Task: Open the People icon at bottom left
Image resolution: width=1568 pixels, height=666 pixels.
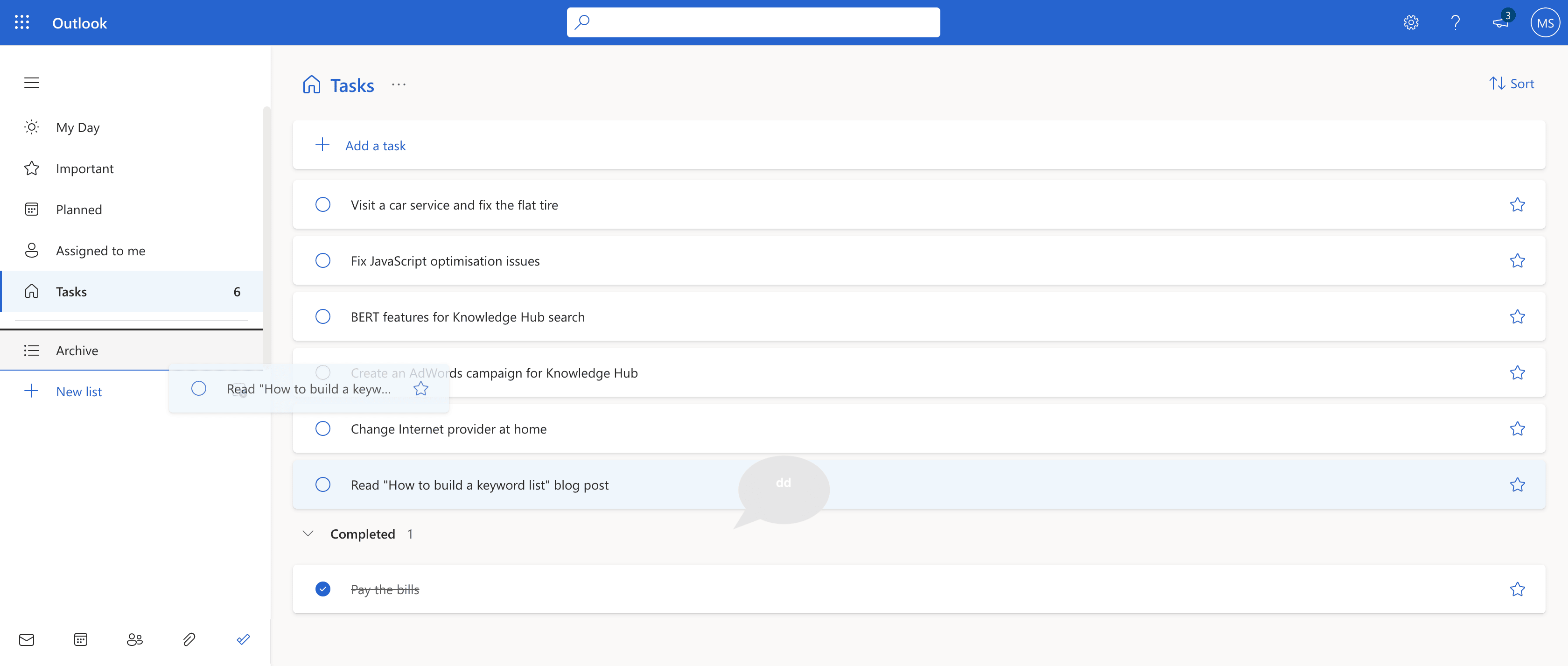Action: click(135, 640)
